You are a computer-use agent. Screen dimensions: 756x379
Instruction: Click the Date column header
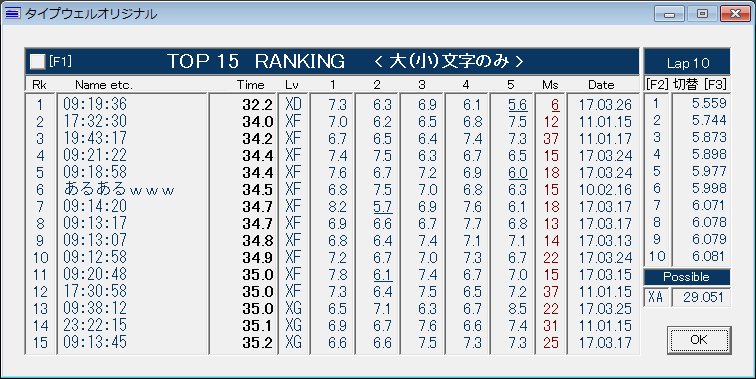(601, 85)
